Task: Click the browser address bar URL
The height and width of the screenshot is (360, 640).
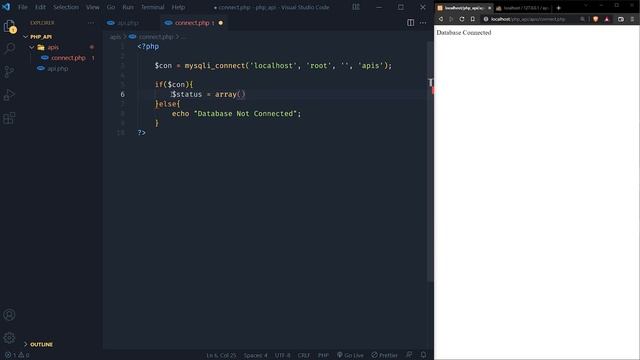Action: click(528, 19)
